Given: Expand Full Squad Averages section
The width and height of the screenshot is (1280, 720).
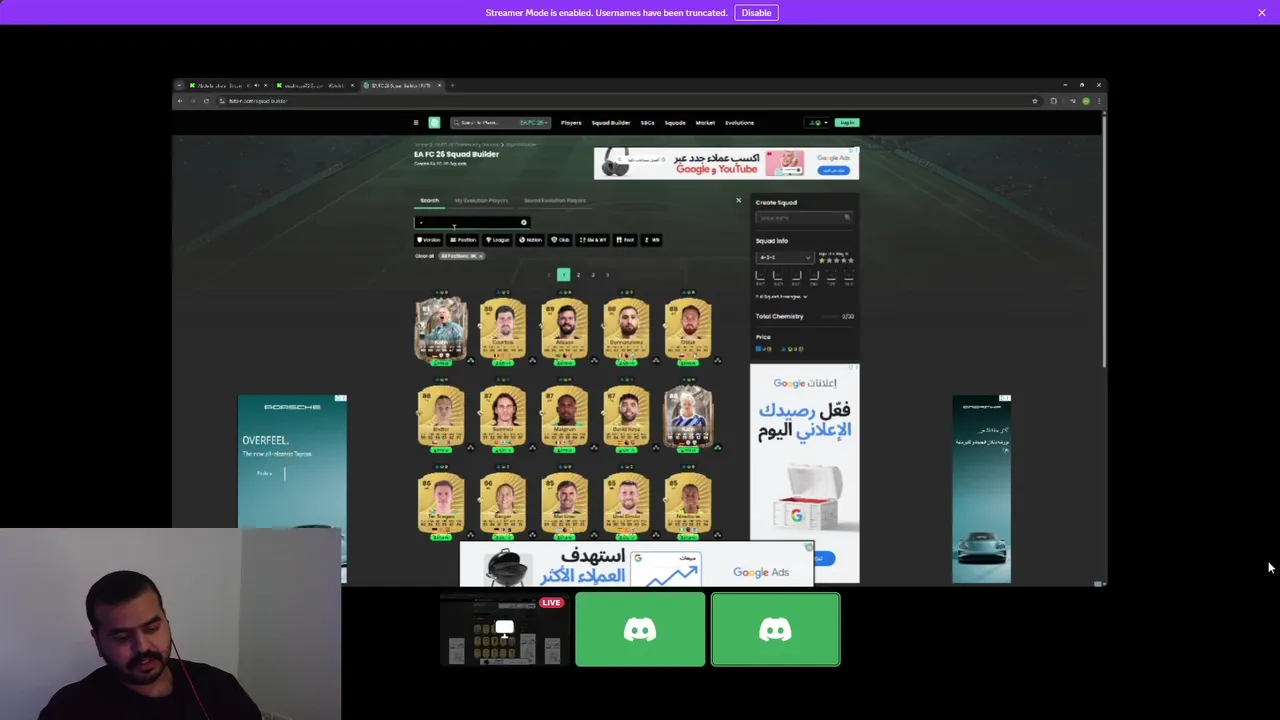Looking at the screenshot, I should (x=781, y=296).
